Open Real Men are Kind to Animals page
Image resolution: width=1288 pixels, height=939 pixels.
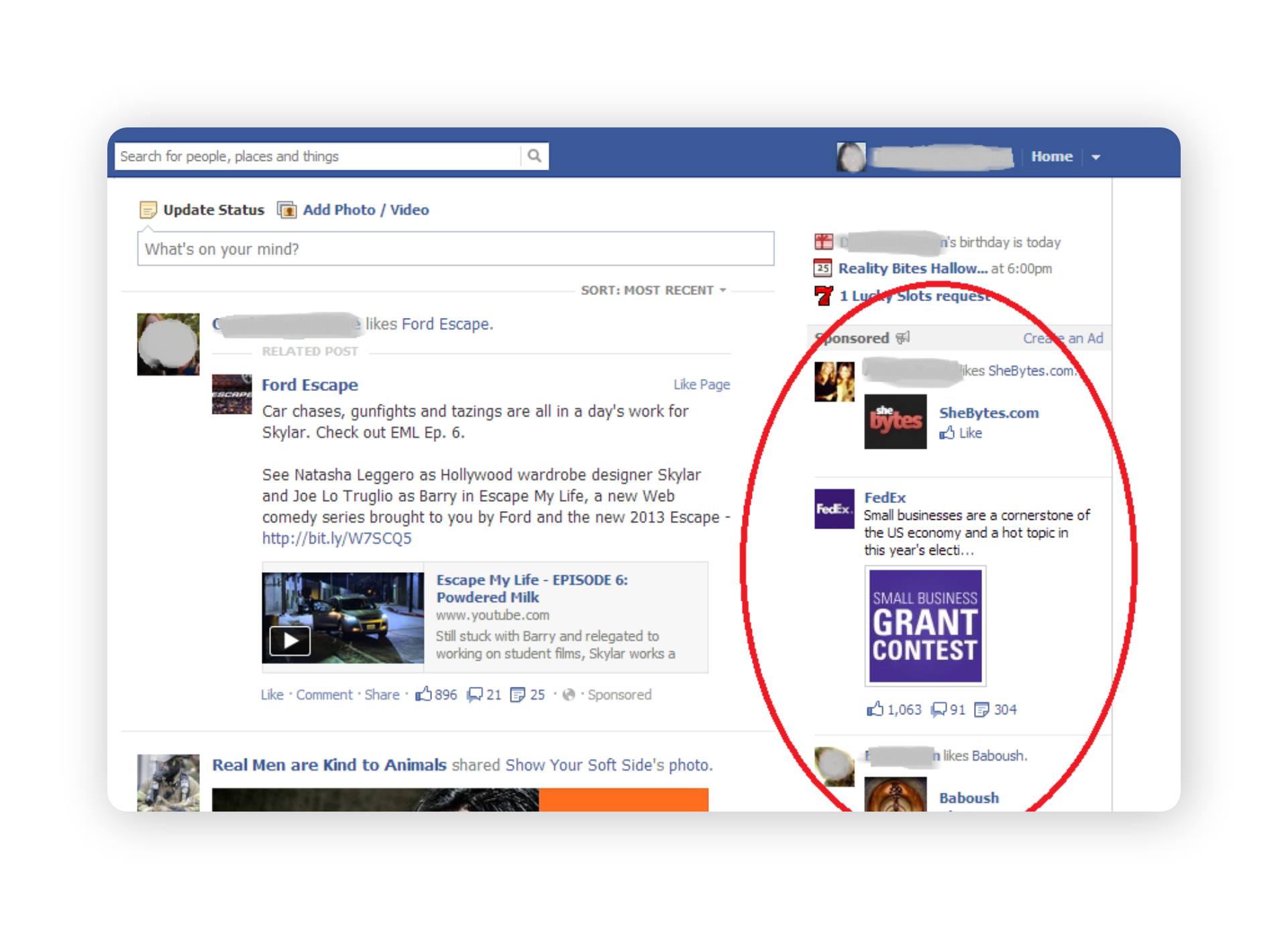[x=329, y=765]
